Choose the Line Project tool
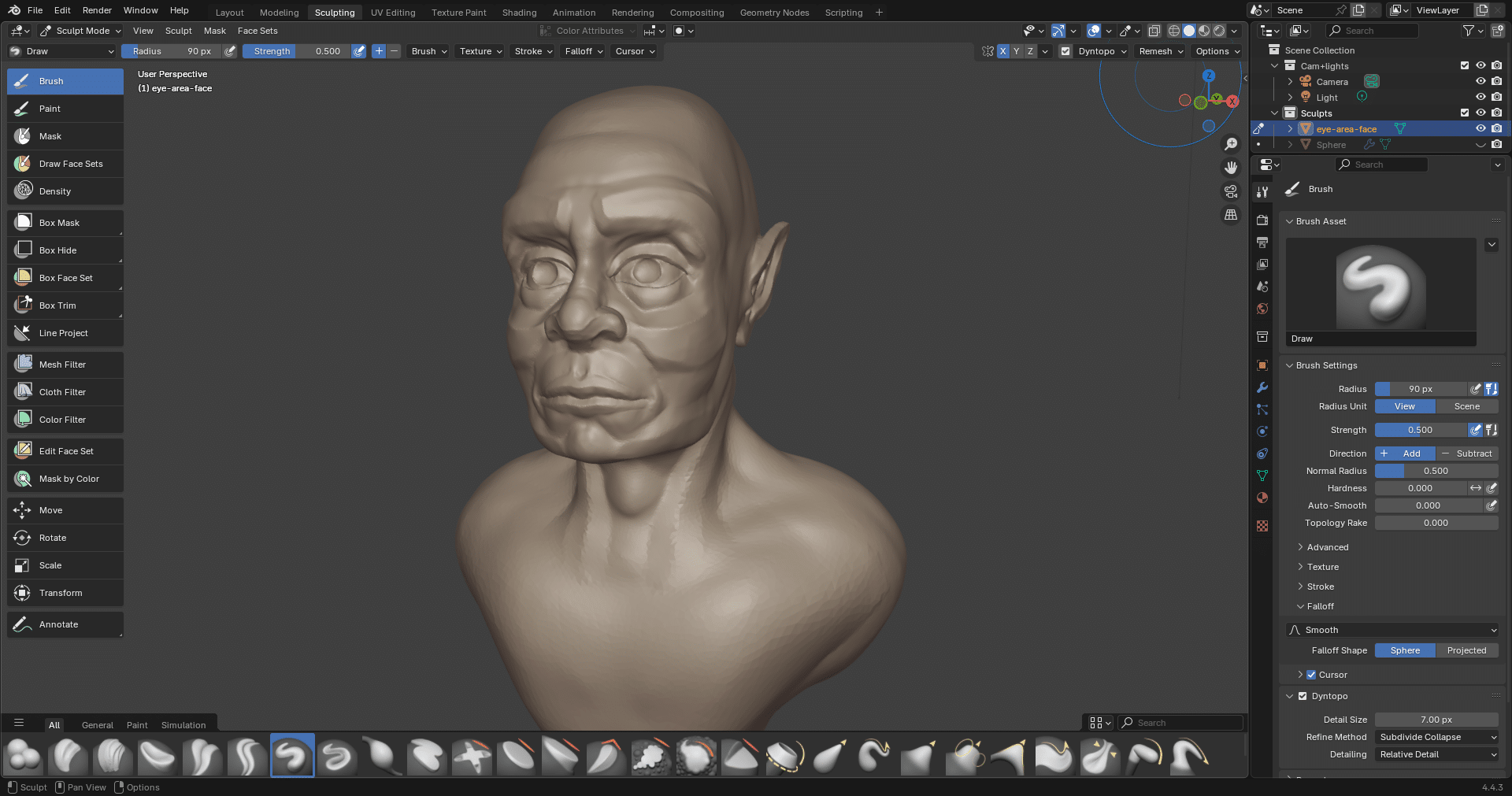 [x=65, y=333]
